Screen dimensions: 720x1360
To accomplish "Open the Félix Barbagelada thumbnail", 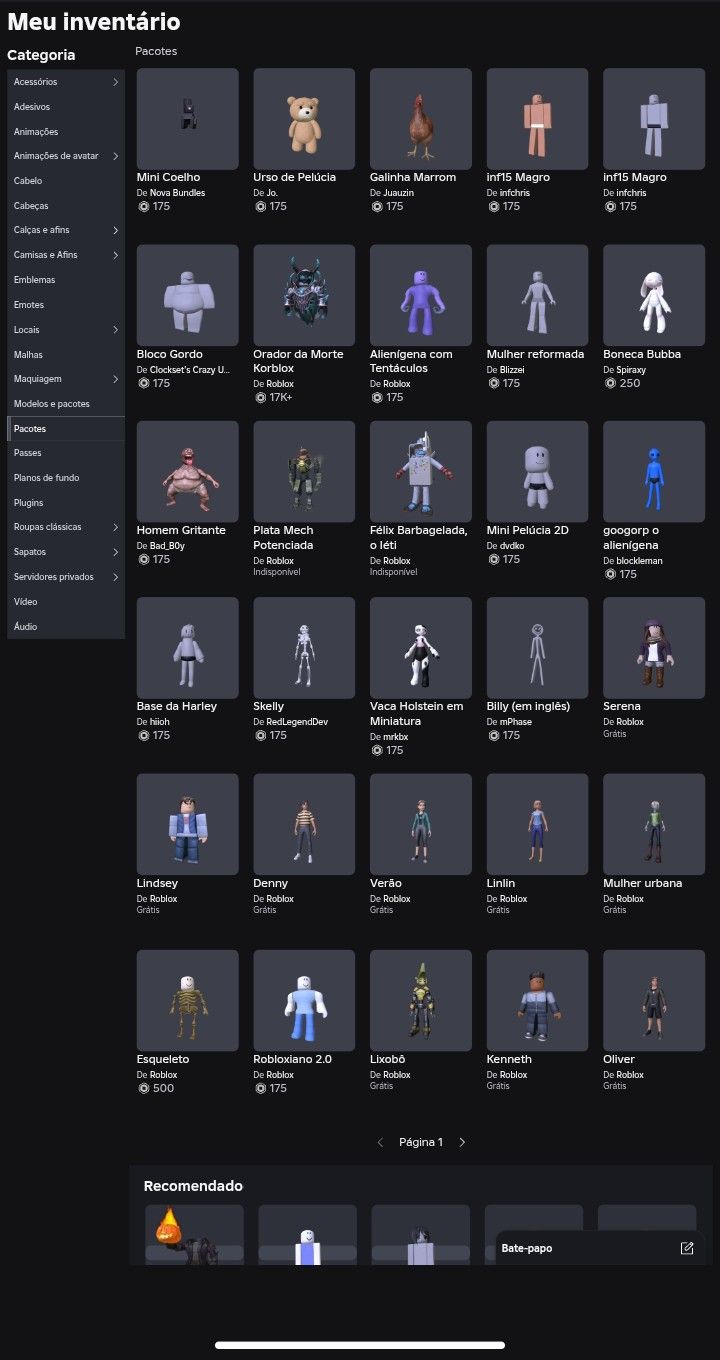I will (x=421, y=472).
